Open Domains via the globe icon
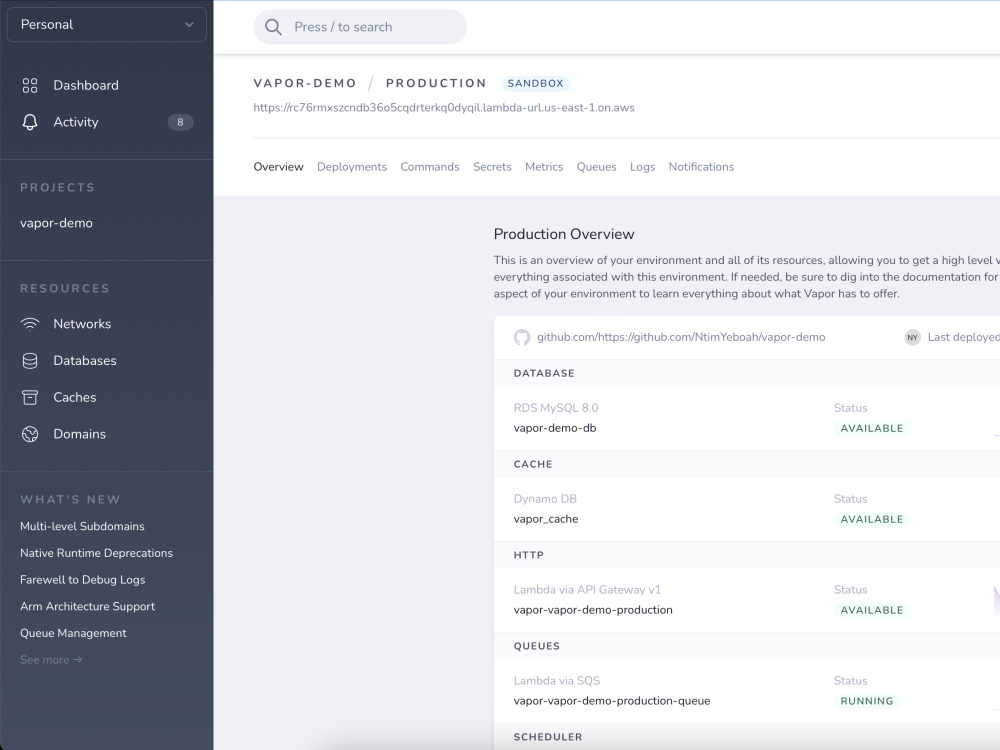This screenshot has height=750, width=1000. 30,433
